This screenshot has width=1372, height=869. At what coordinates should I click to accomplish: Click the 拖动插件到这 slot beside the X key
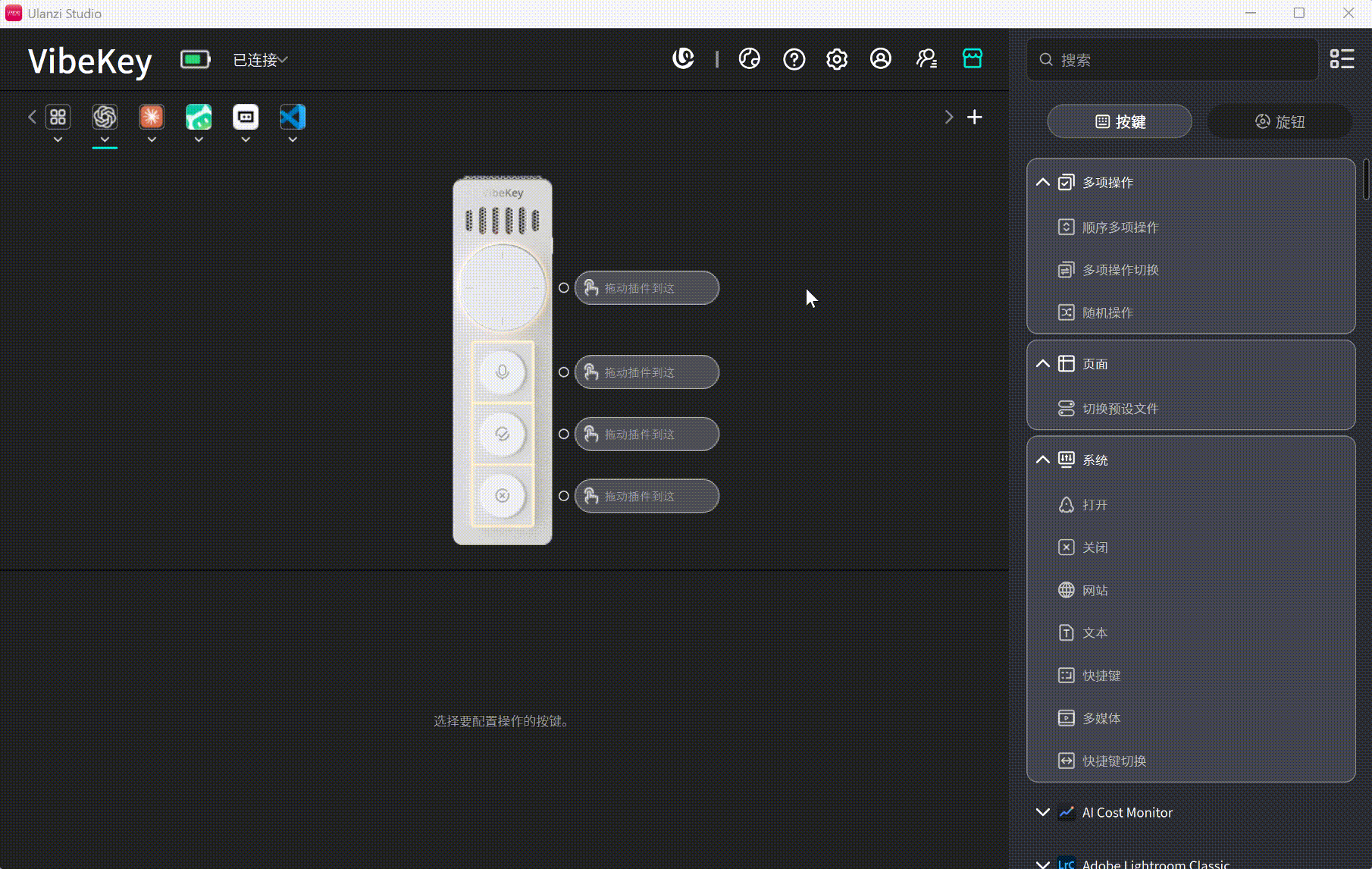point(647,496)
